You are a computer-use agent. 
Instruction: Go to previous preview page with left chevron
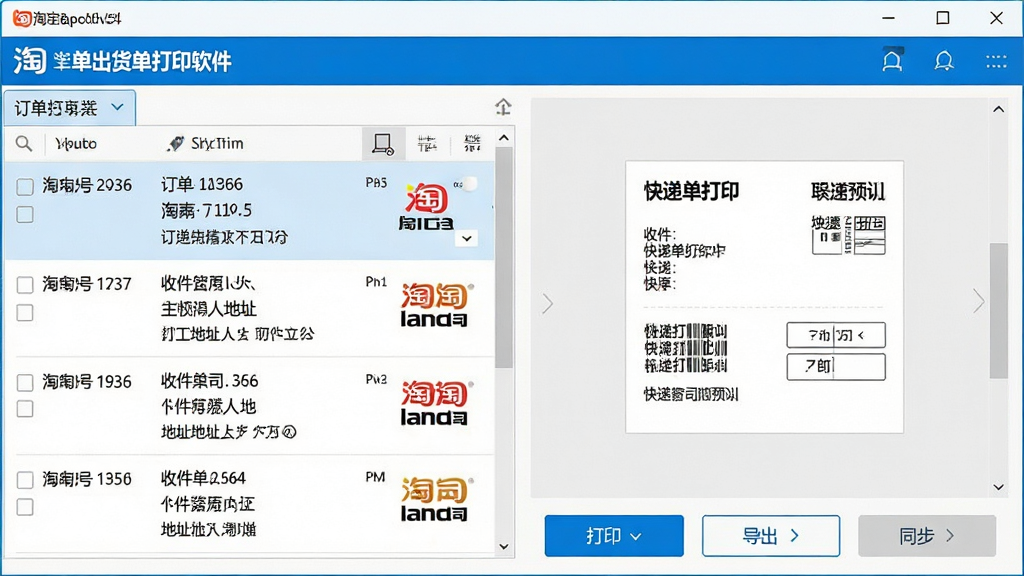pos(547,303)
